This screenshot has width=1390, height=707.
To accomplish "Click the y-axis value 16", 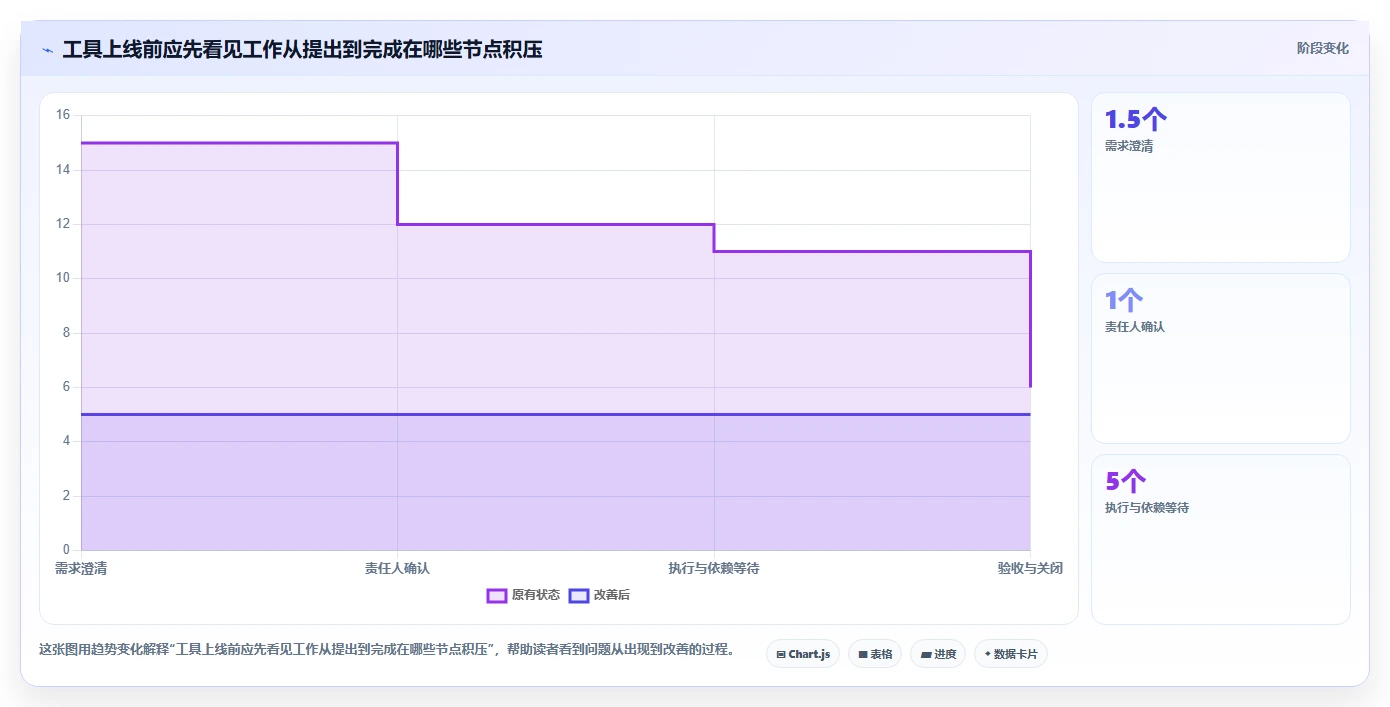I will (63, 115).
